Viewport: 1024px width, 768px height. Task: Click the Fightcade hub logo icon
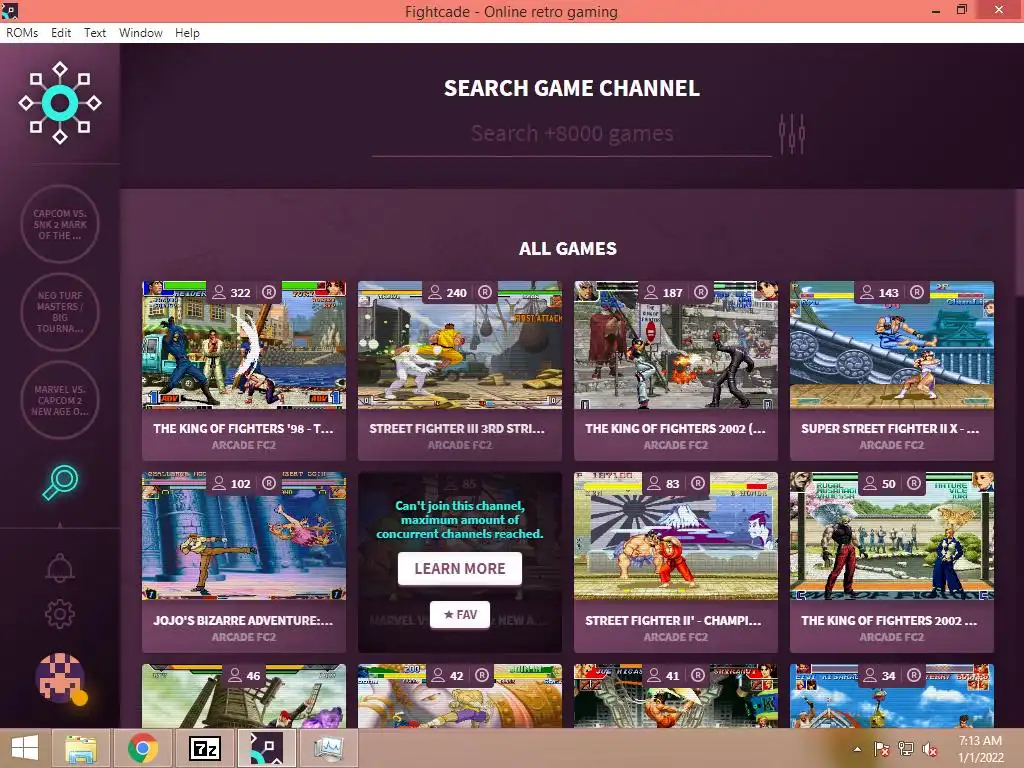coord(59,103)
